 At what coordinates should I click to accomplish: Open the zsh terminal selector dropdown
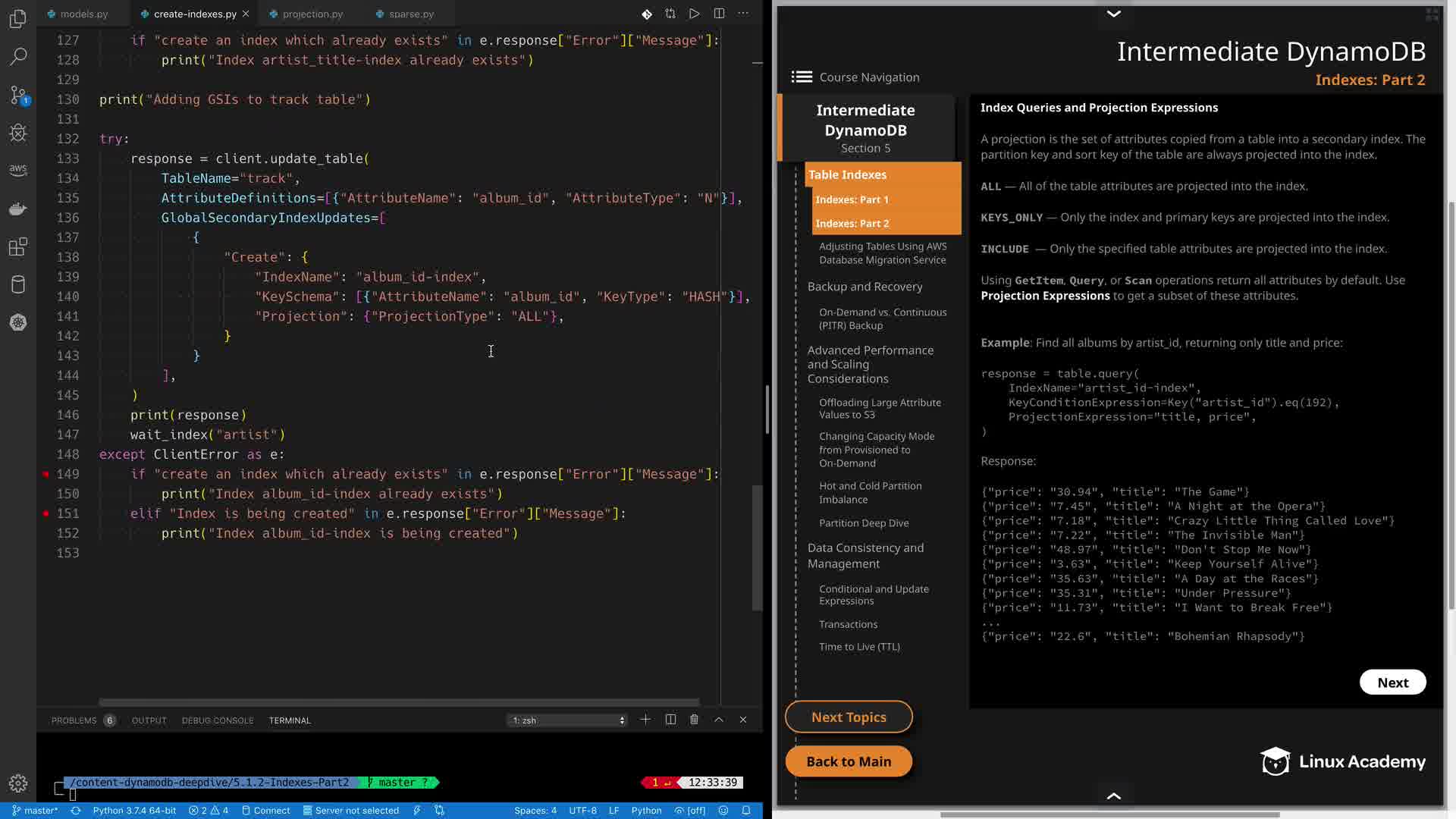568,720
